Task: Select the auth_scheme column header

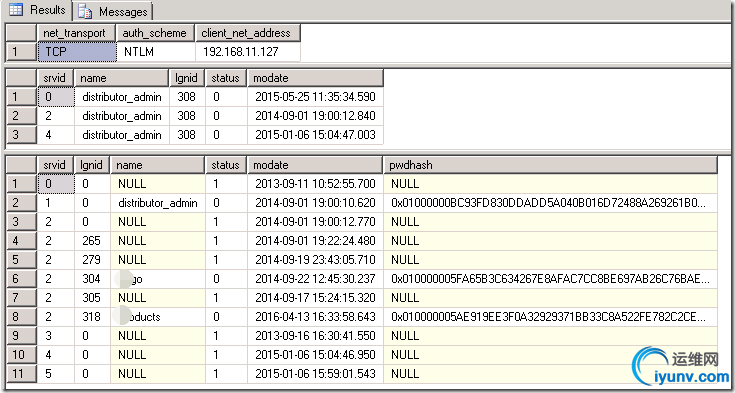Action: coord(155,33)
